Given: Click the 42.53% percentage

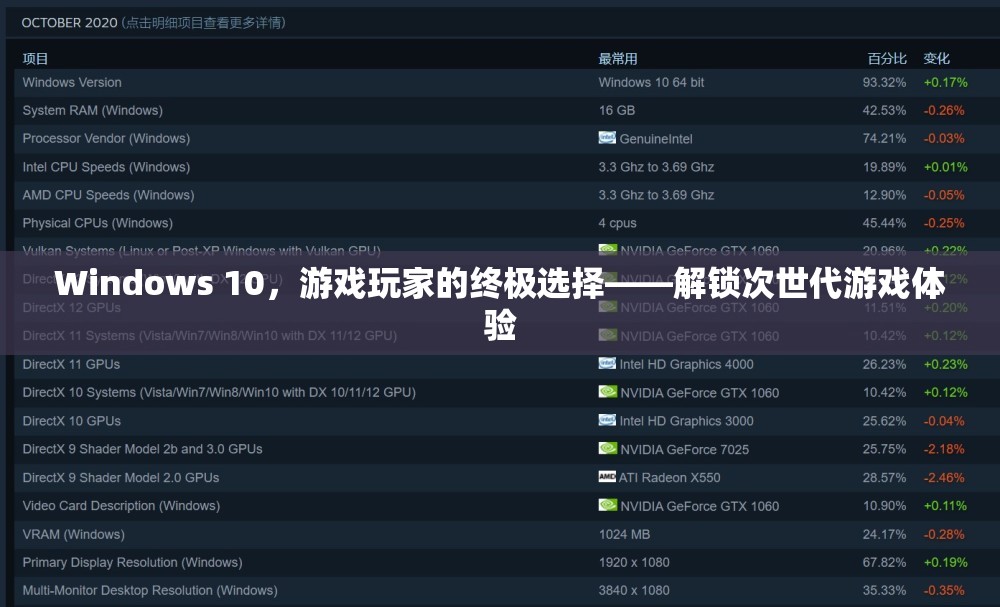Looking at the screenshot, I should coord(885,110).
